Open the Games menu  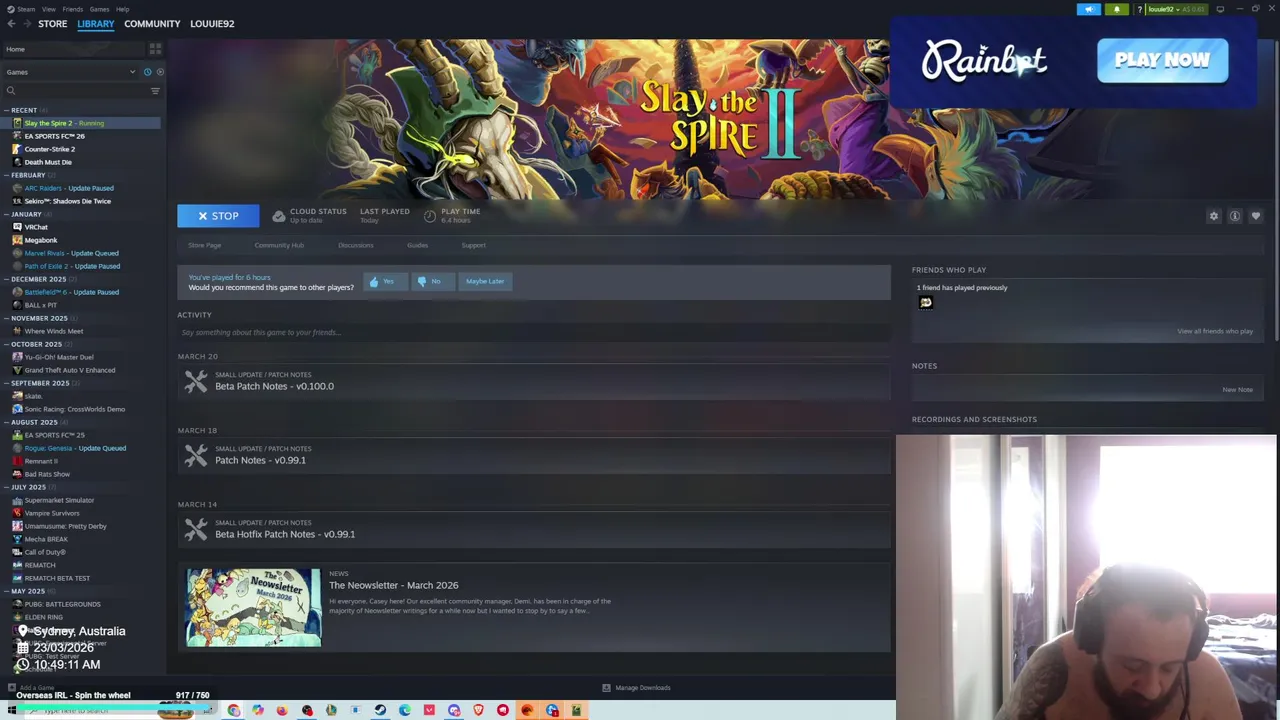(x=99, y=9)
